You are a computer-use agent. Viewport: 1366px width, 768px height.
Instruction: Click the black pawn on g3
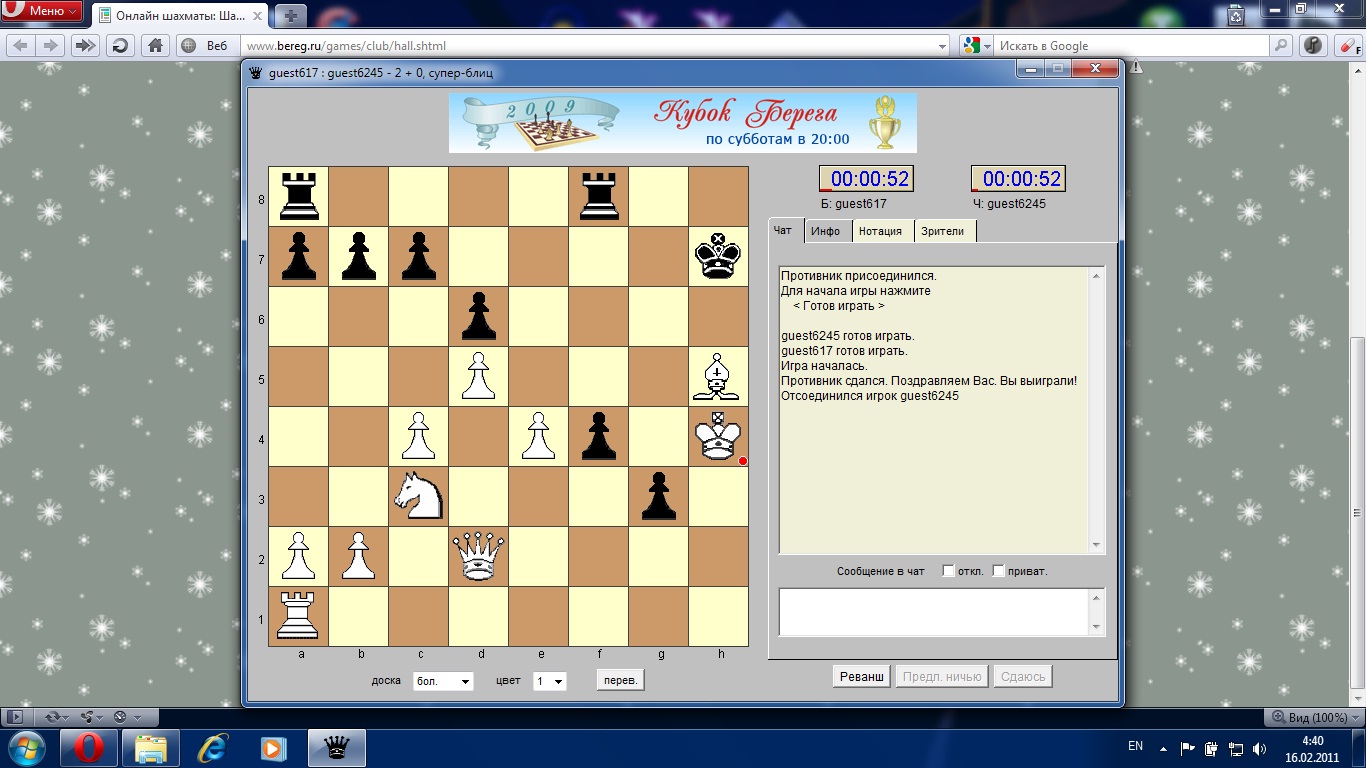(658, 496)
